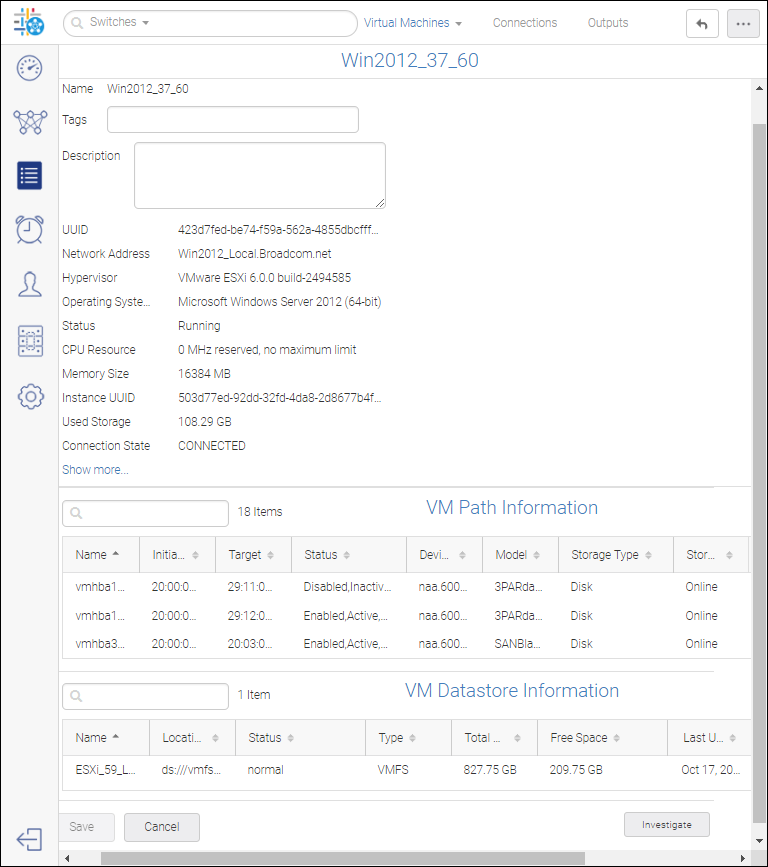Click the Investigate button
Viewport: 768px width, 867px height.
point(667,824)
